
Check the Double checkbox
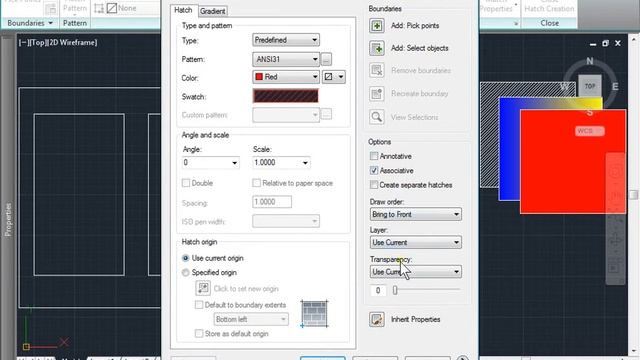[186, 183]
